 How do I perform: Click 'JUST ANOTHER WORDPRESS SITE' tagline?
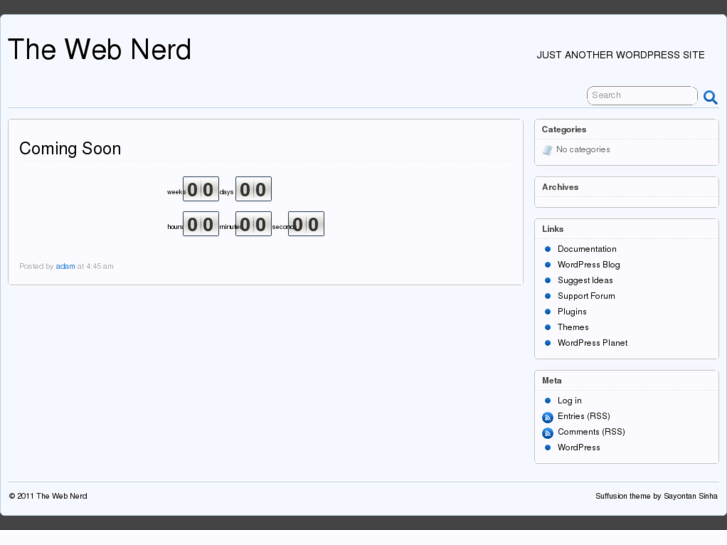coord(620,55)
